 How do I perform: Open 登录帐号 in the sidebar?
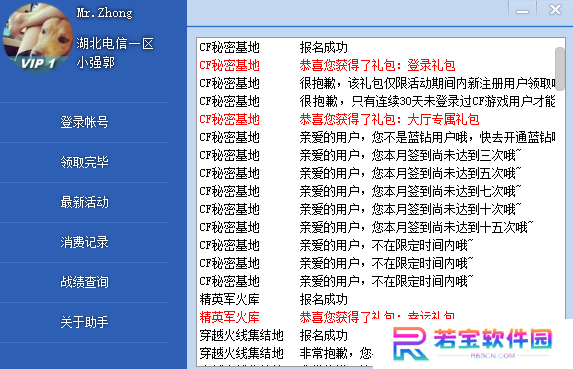tap(84, 122)
